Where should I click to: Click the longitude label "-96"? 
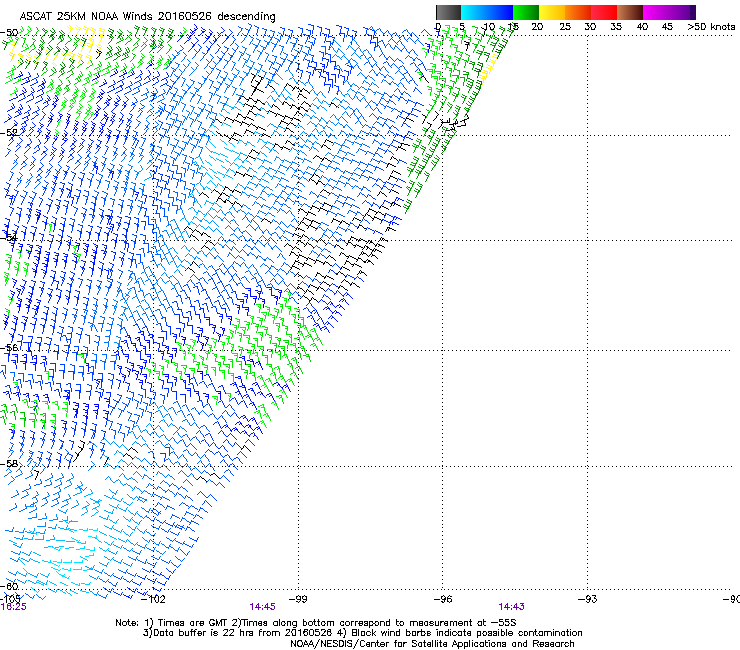coord(443,599)
